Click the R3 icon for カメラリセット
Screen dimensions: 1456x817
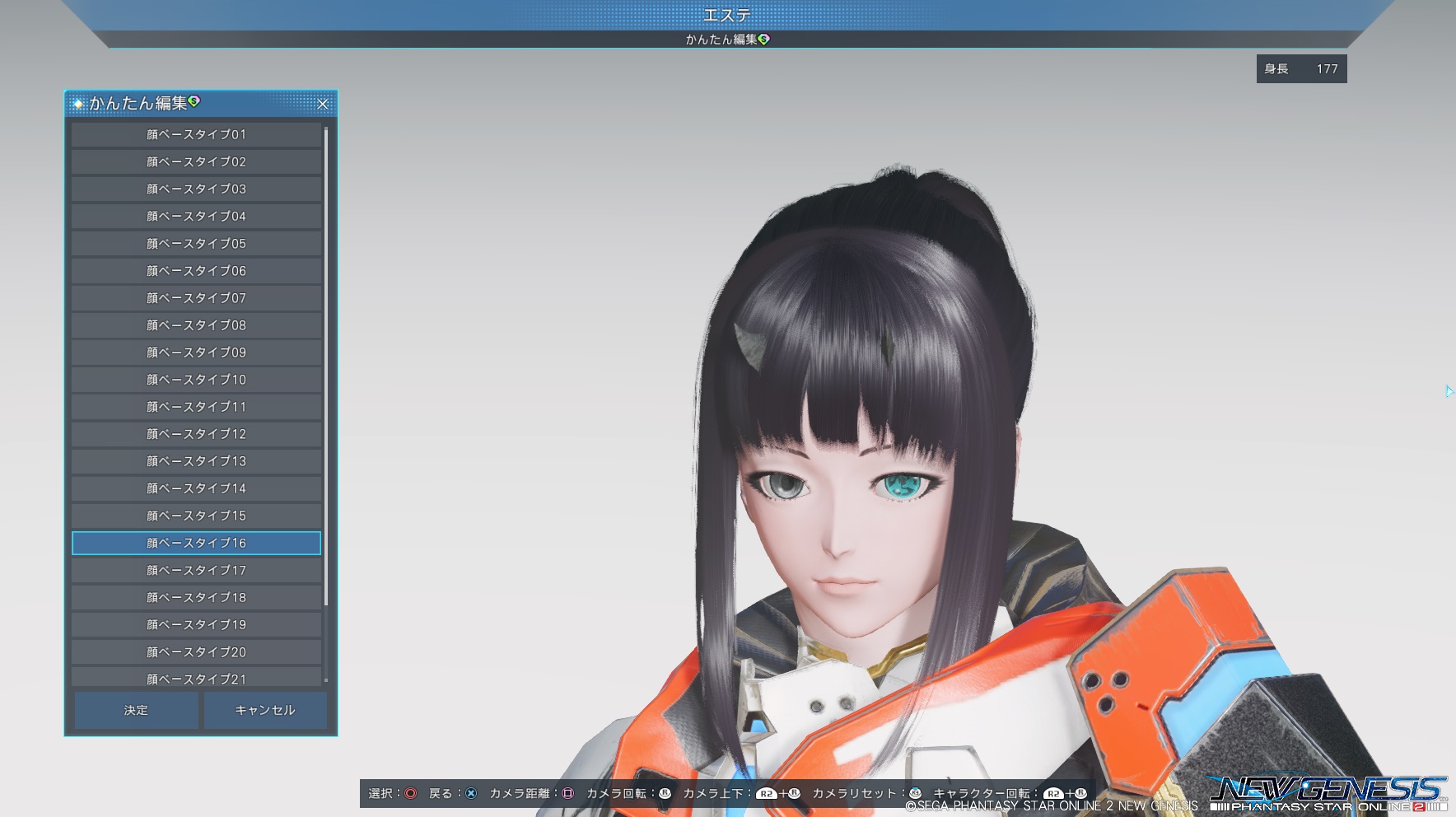point(915,794)
